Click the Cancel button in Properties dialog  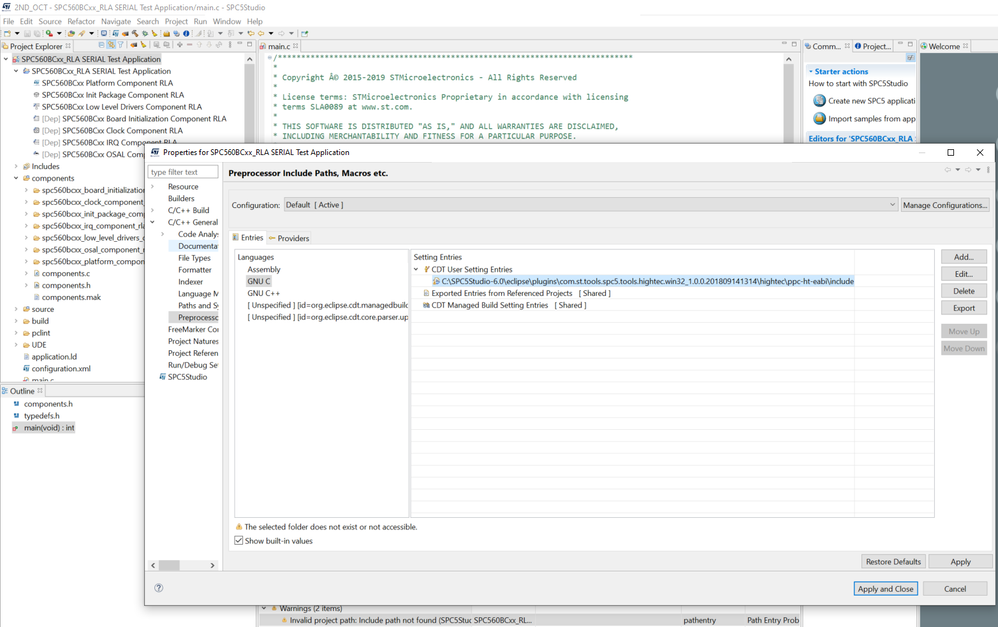tap(955, 589)
